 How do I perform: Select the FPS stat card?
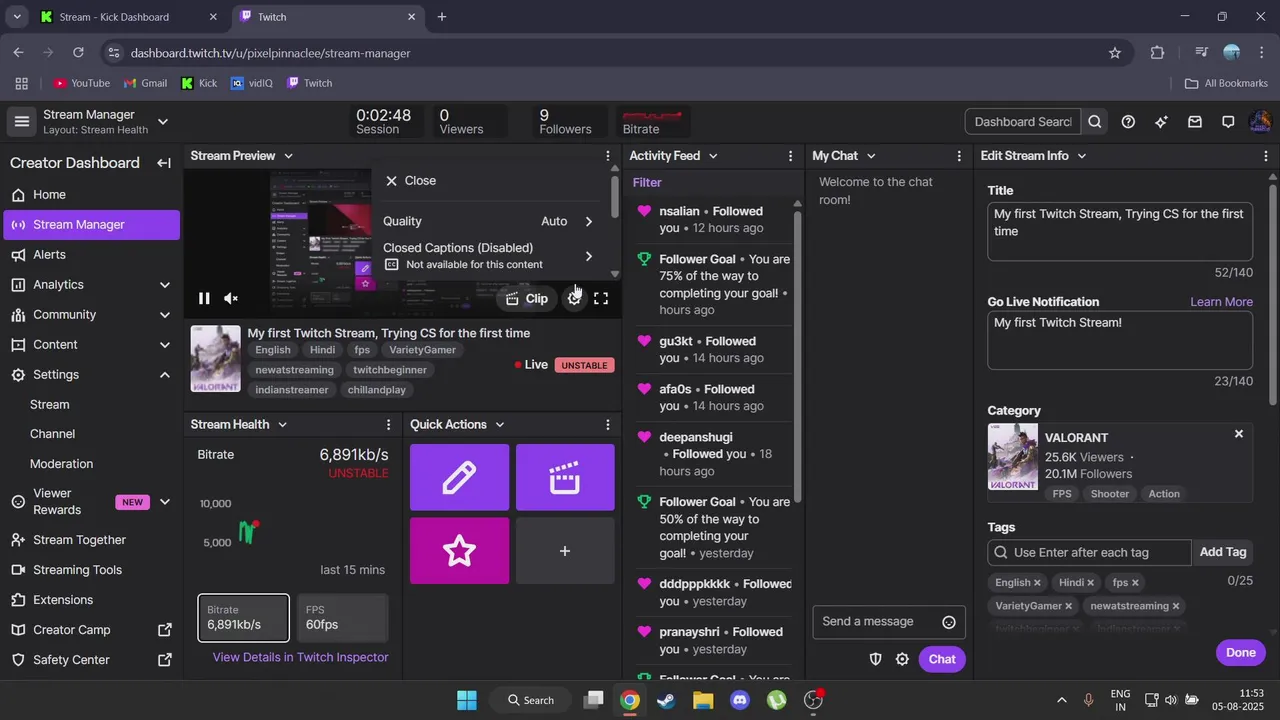pos(342,618)
